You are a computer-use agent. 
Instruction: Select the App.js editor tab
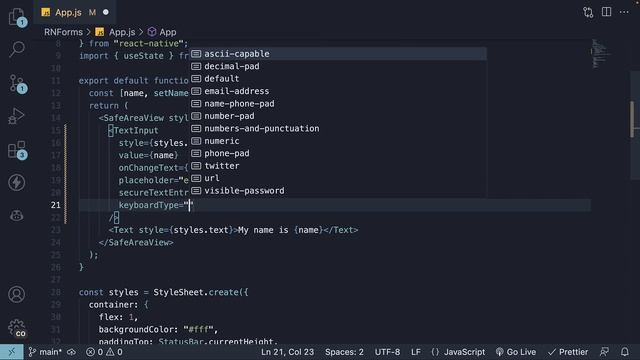pos(74,12)
